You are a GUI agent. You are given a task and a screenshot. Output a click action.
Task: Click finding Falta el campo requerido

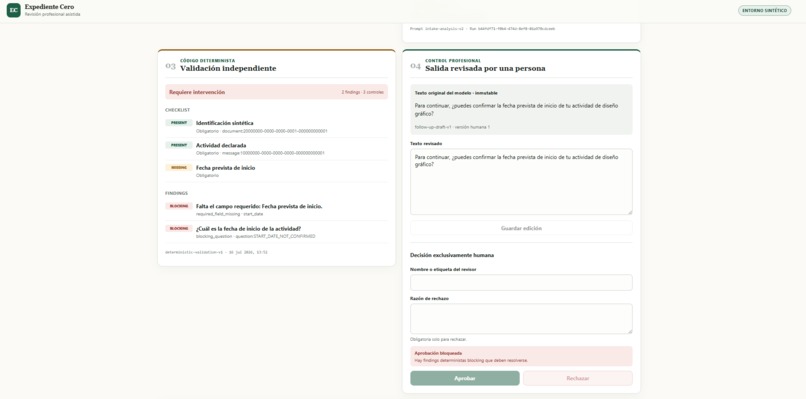pyautogui.click(x=277, y=209)
